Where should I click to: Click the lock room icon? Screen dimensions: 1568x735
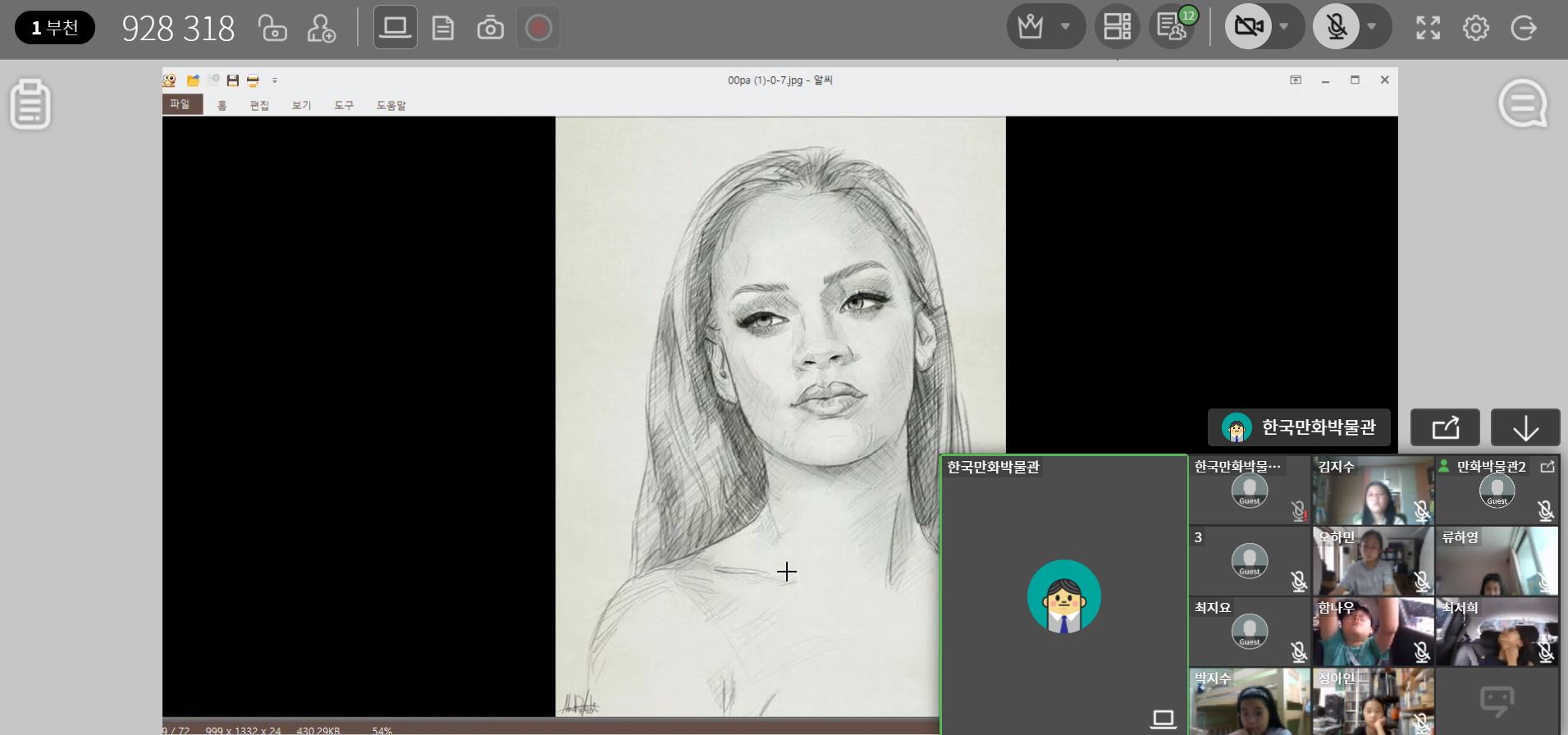[272, 28]
